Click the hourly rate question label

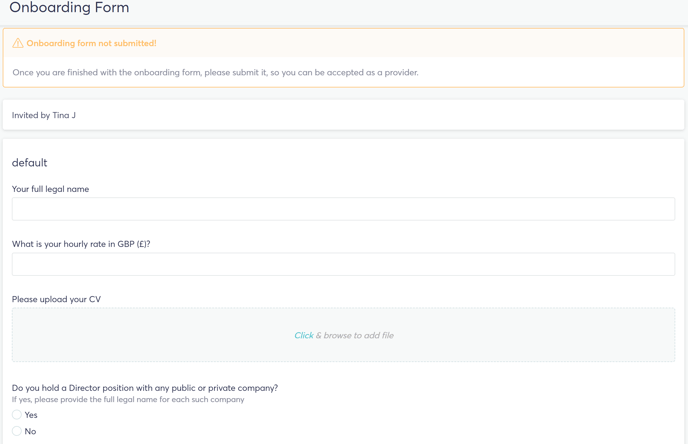click(x=81, y=244)
